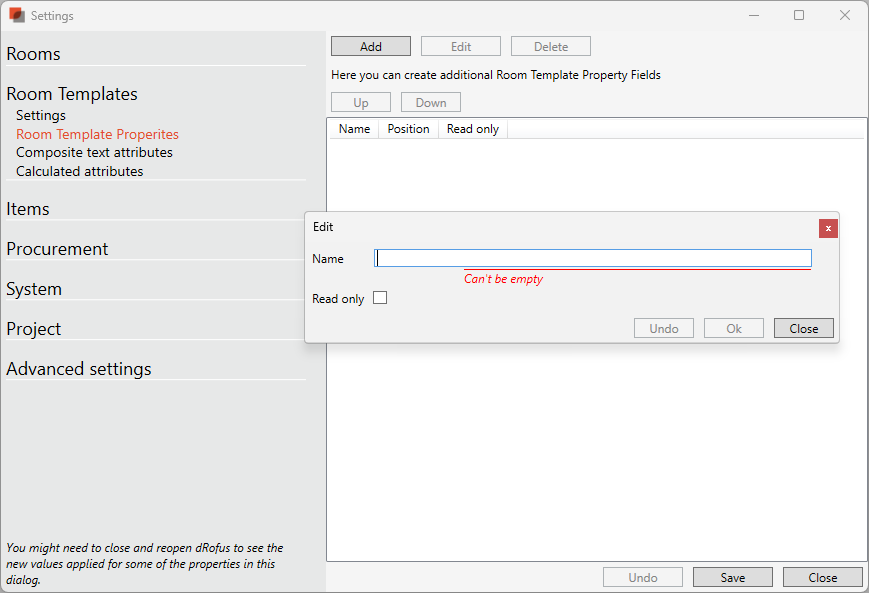
Task: Click the dRofus app icon in title bar
Action: pos(16,15)
